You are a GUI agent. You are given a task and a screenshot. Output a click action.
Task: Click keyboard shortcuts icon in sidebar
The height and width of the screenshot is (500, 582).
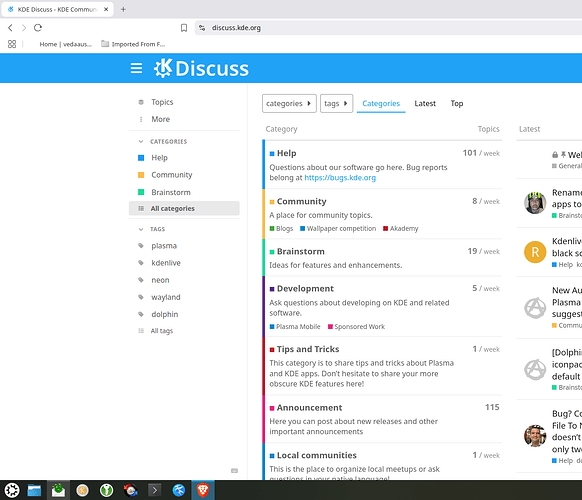234,471
